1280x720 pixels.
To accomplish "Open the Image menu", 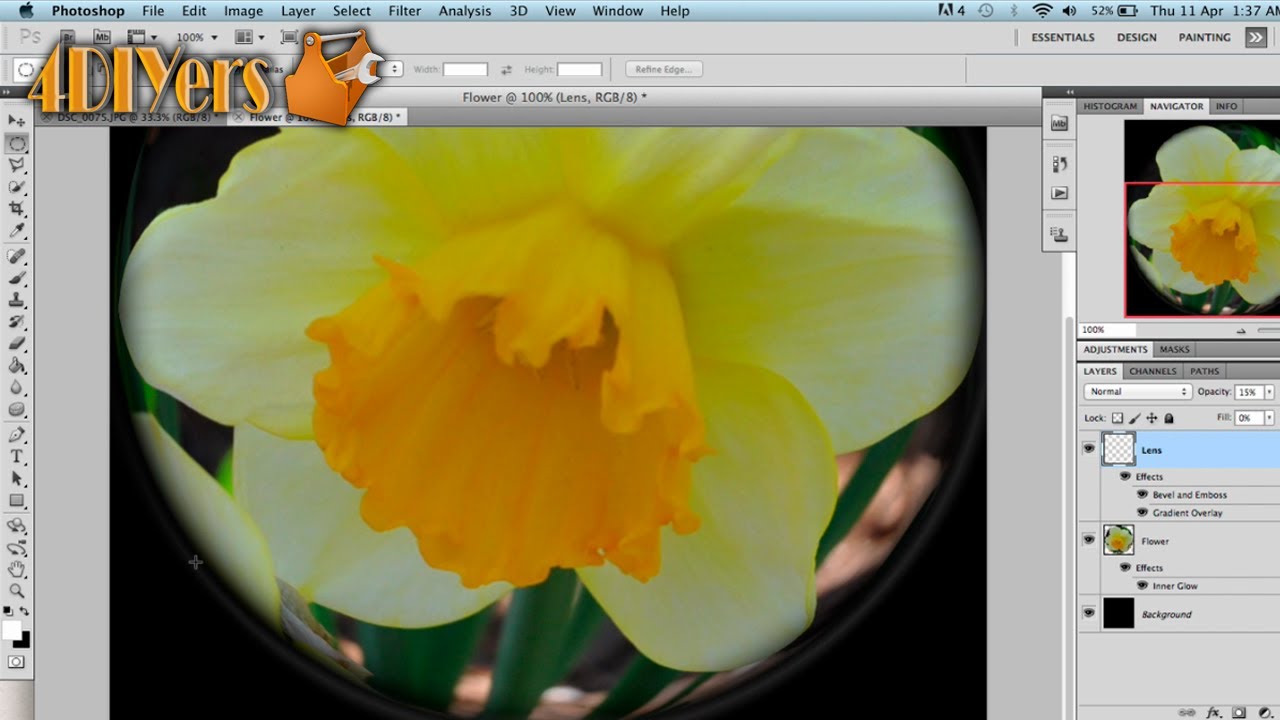I will pyautogui.click(x=243, y=11).
